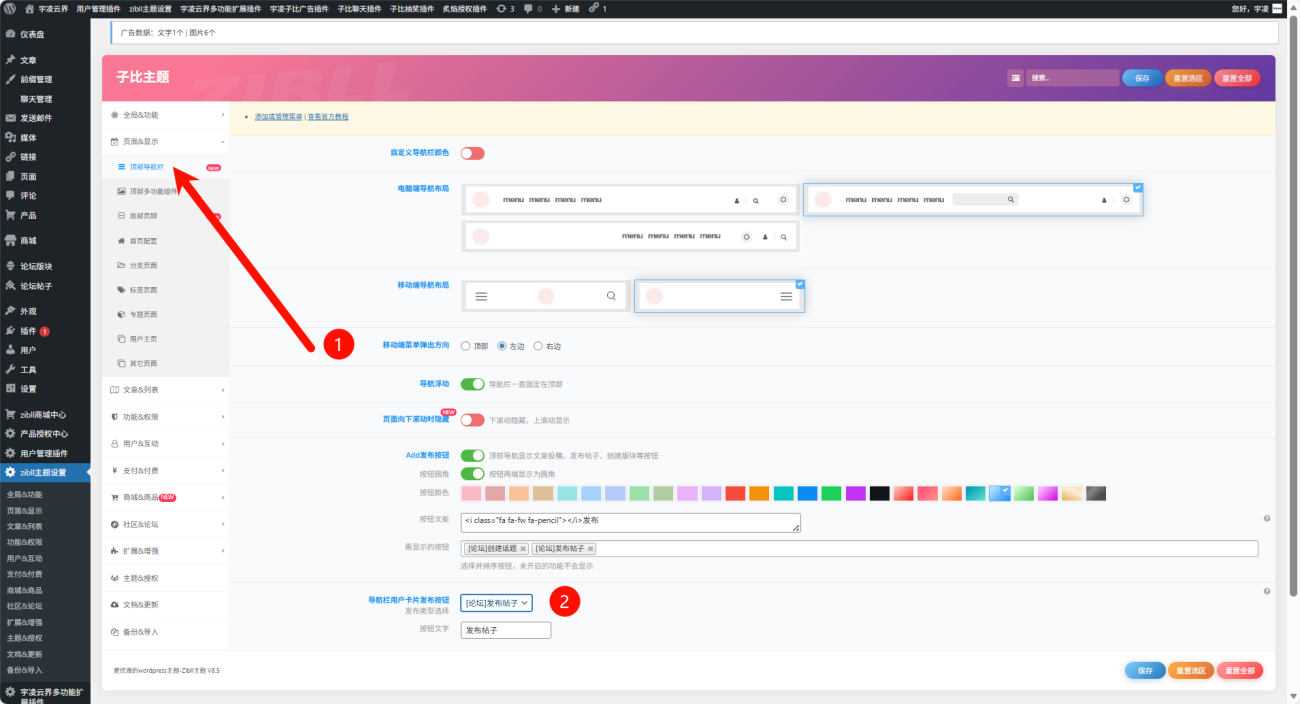This screenshot has height=704, width=1300.
Task: Click help icon next to 按钮文案 row
Action: (x=1267, y=519)
